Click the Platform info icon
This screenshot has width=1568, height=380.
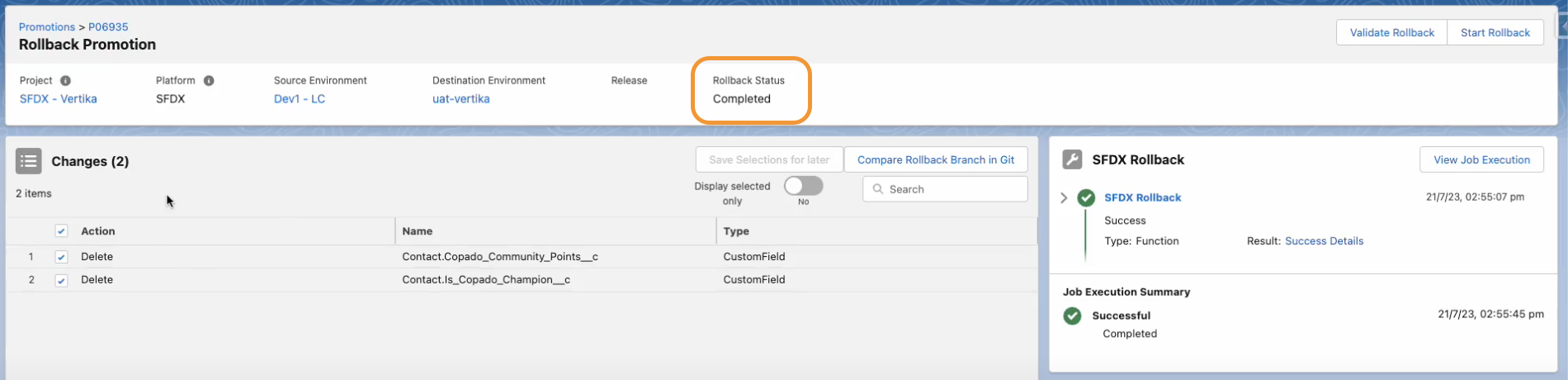click(x=209, y=81)
